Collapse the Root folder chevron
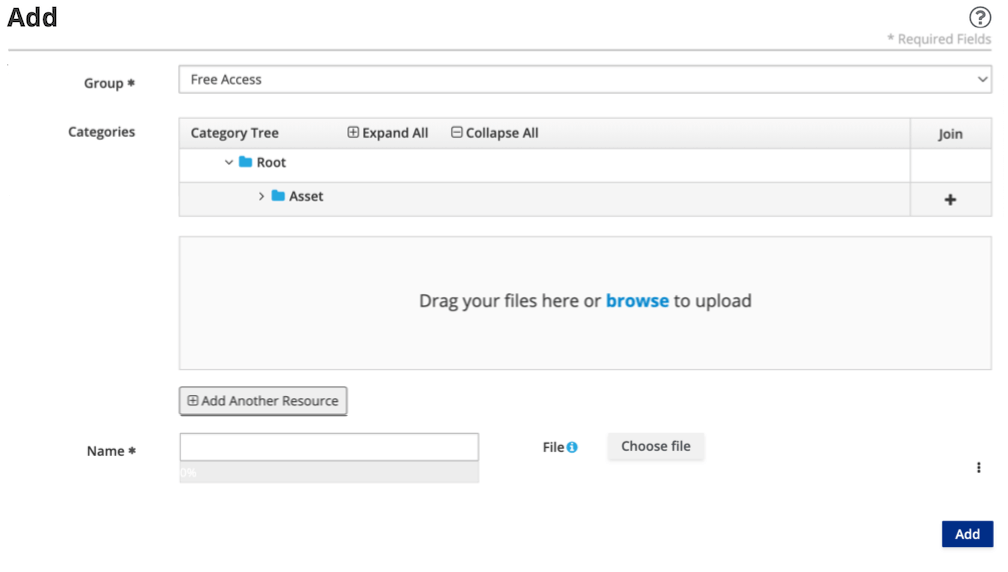Screen dimensions: 1008x572 pos(228,163)
